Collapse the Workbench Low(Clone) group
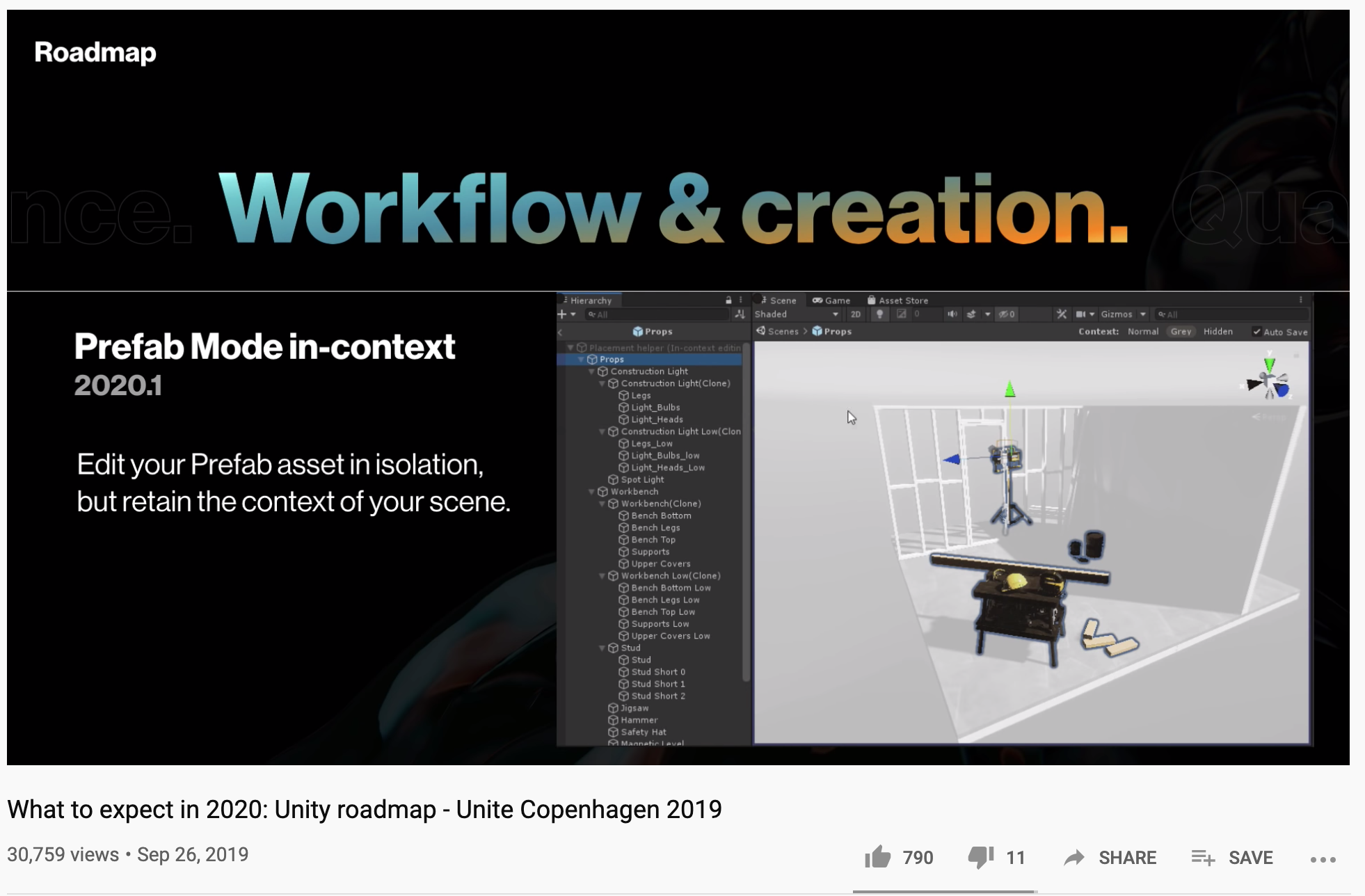Screen dimensions: 1365x896 [602, 576]
